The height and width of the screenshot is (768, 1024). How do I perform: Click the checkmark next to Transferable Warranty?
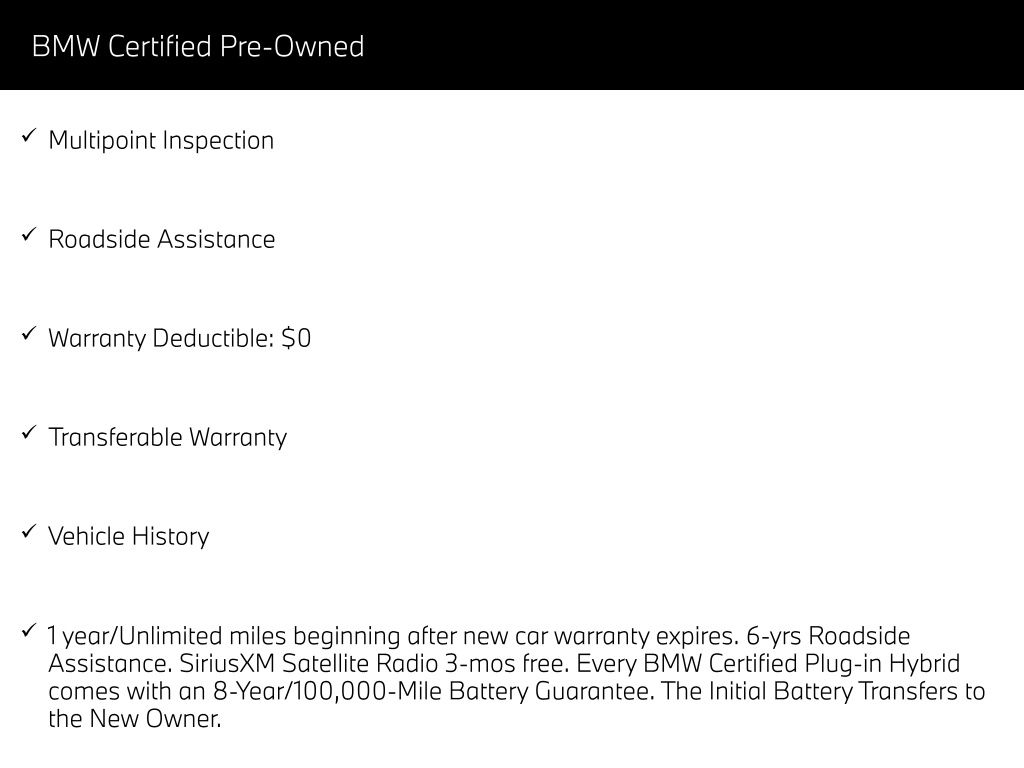(x=28, y=433)
